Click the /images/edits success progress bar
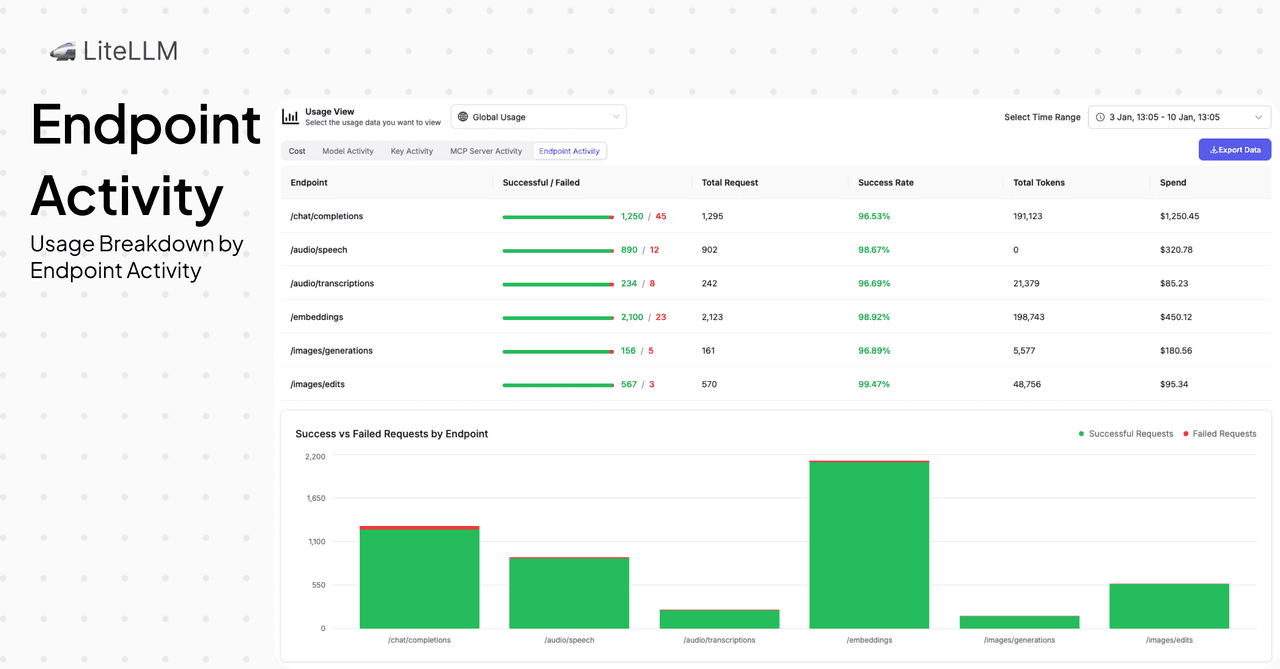This screenshot has height=669, width=1280. point(558,384)
